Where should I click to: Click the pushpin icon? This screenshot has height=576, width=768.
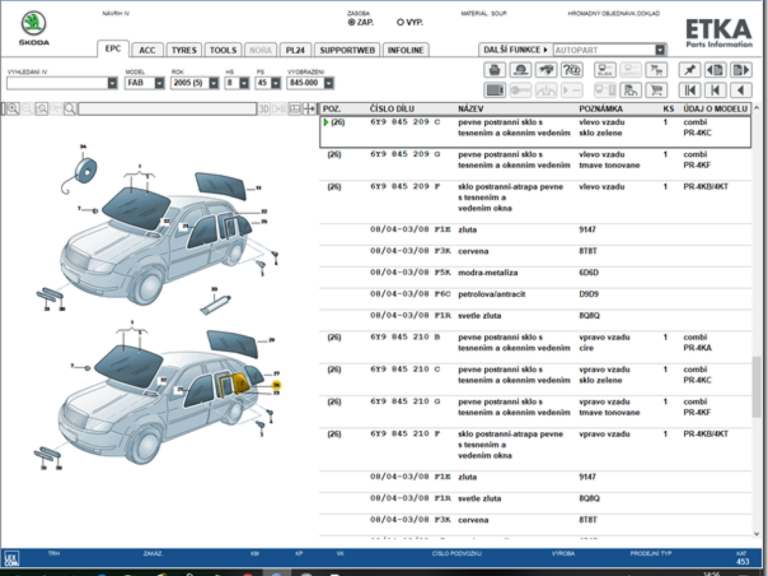(688, 70)
